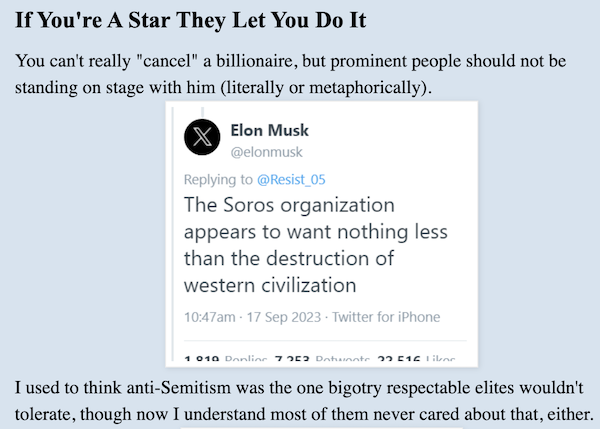Screen dimensions: 600x429
Task: Click the horizontal divider below the timestamp
Action: point(325,340)
